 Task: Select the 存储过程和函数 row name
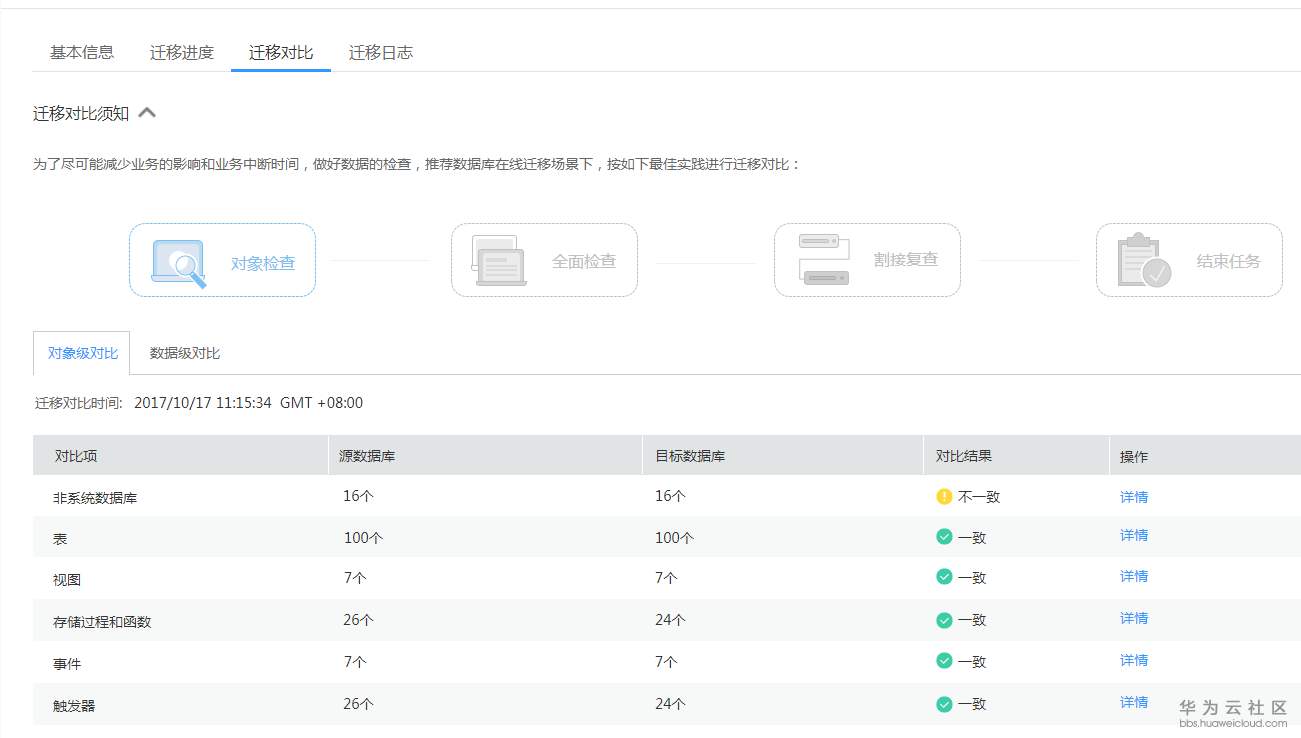tap(102, 622)
